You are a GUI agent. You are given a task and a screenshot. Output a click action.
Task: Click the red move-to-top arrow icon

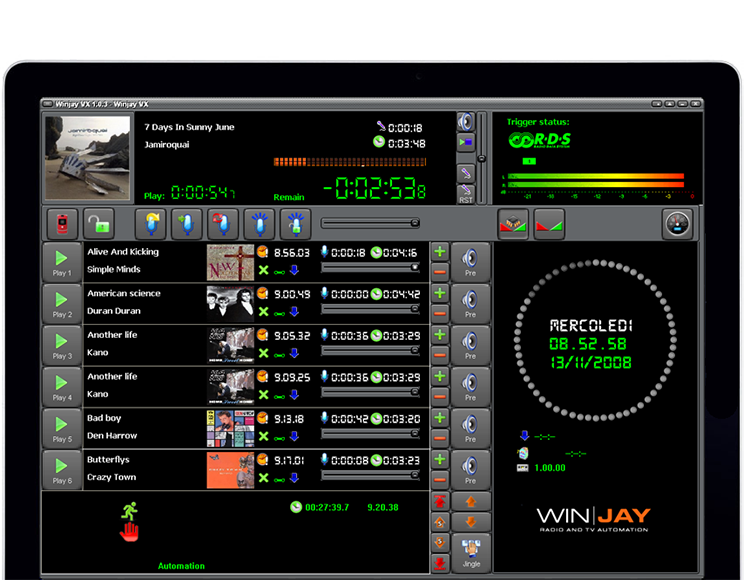440,502
